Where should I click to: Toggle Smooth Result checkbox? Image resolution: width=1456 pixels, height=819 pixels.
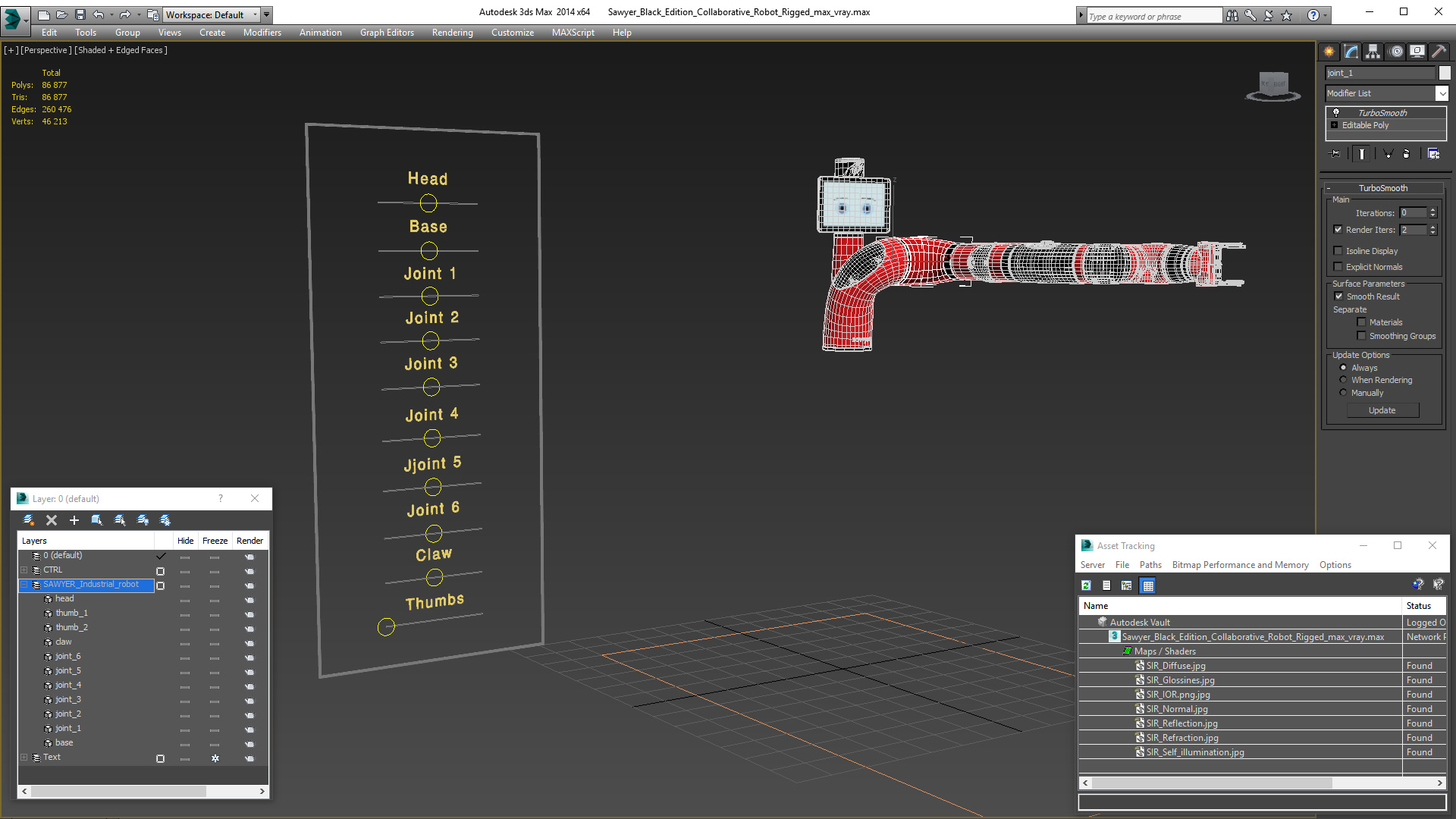(x=1338, y=297)
